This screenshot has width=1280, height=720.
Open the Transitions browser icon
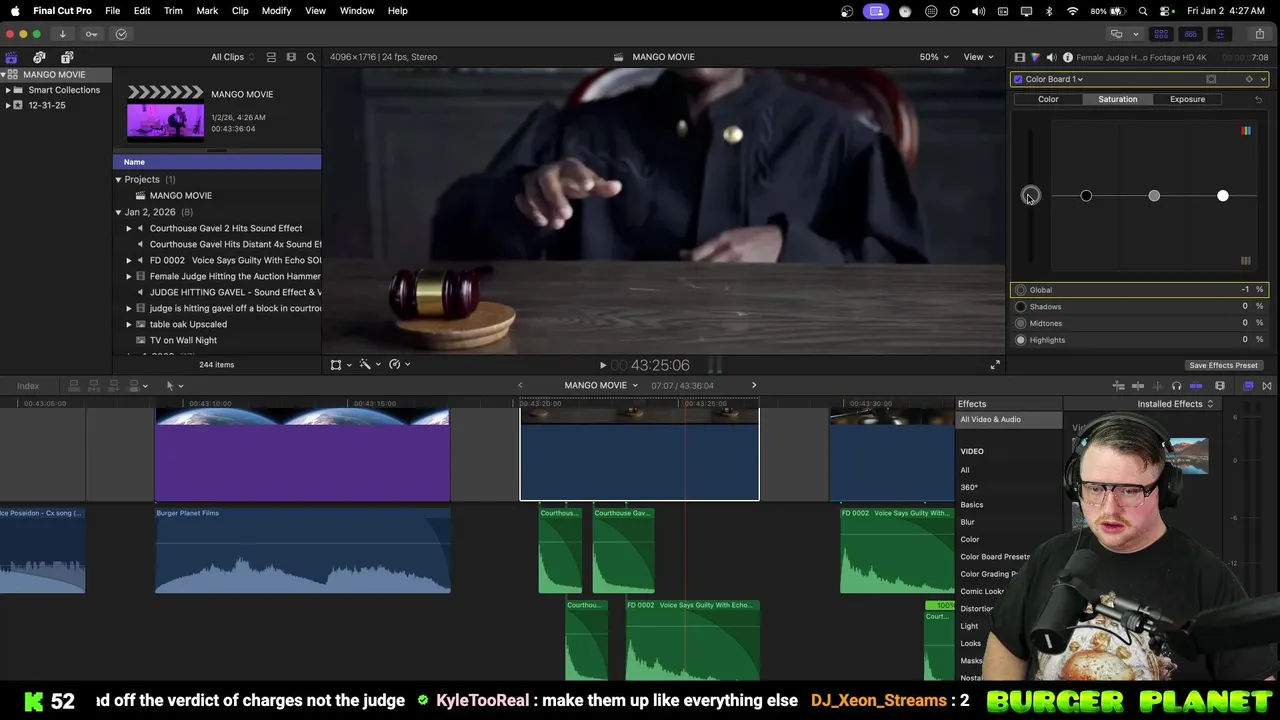[1267, 386]
